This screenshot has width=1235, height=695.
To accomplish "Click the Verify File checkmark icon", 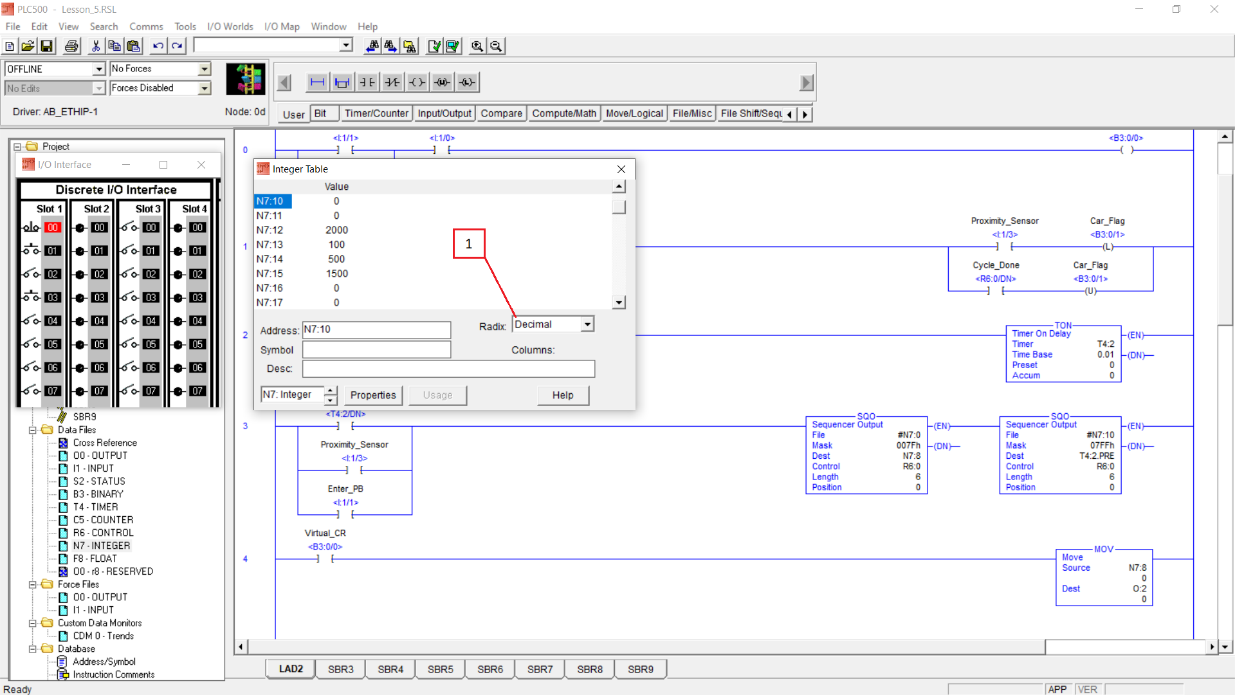I will click(434, 46).
